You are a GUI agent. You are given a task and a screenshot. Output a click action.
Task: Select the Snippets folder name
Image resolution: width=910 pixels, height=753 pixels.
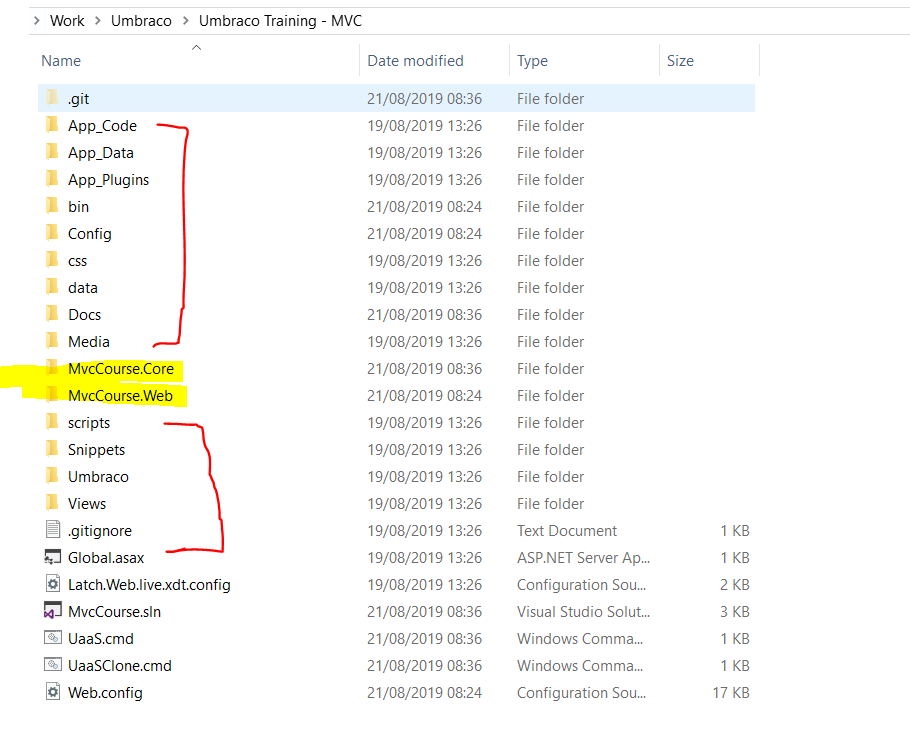click(96, 450)
